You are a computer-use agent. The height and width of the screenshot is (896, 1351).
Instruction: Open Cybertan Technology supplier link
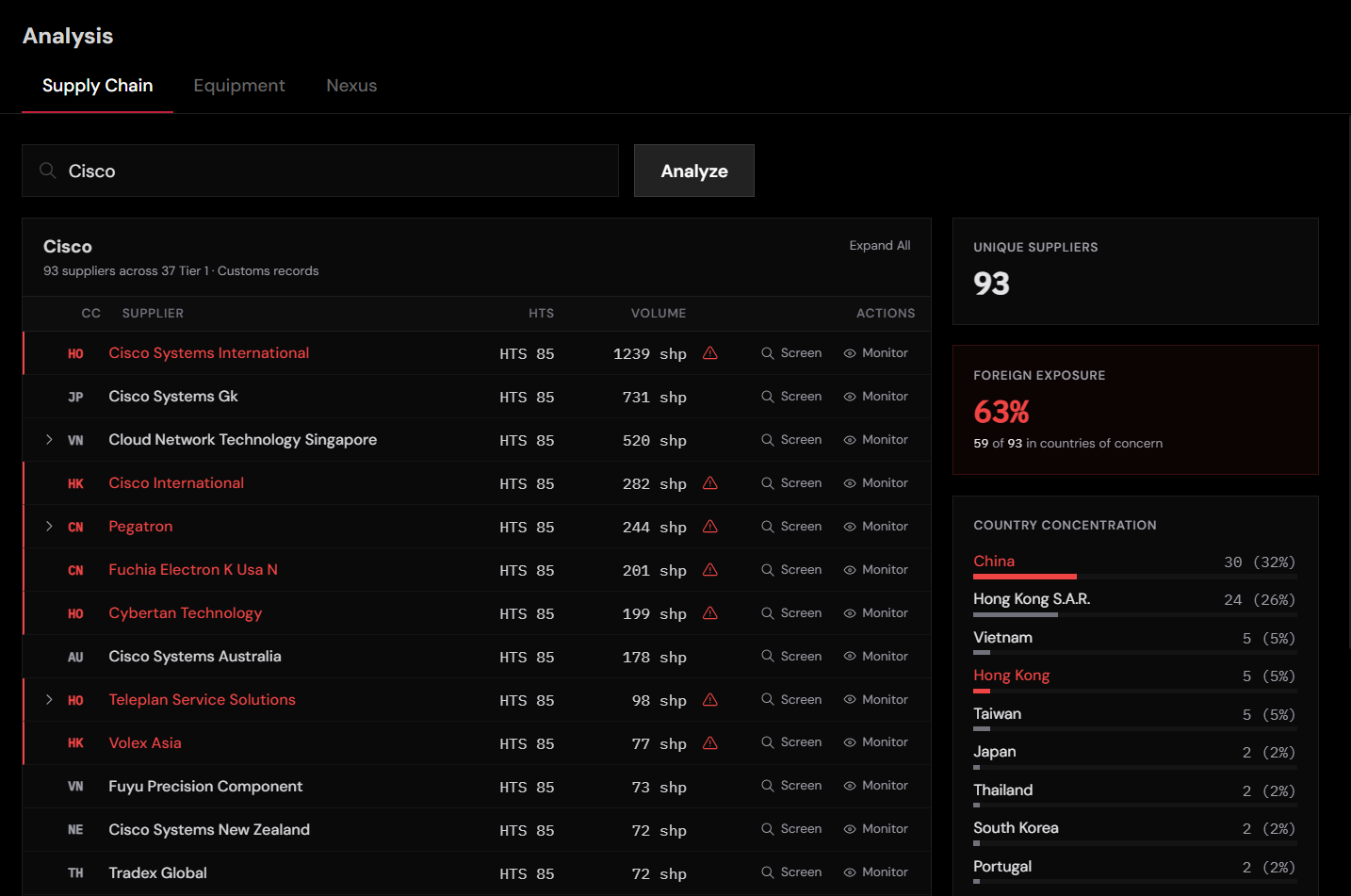click(x=186, y=613)
